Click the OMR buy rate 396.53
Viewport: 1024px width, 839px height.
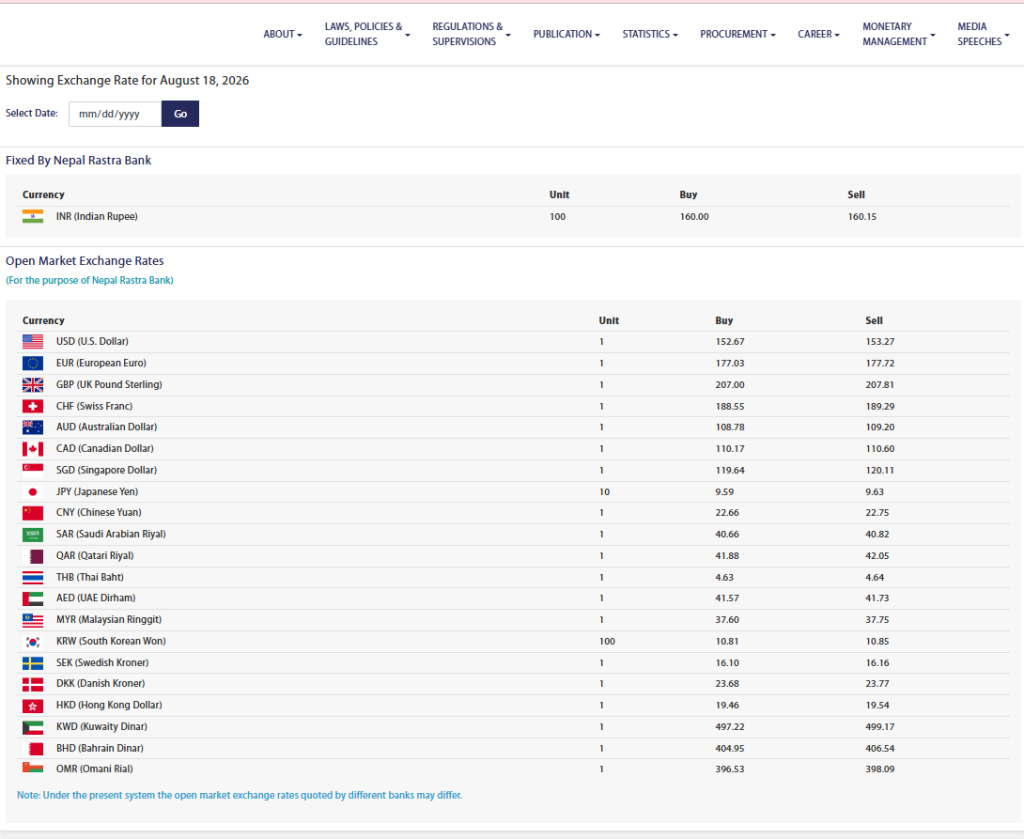729,769
